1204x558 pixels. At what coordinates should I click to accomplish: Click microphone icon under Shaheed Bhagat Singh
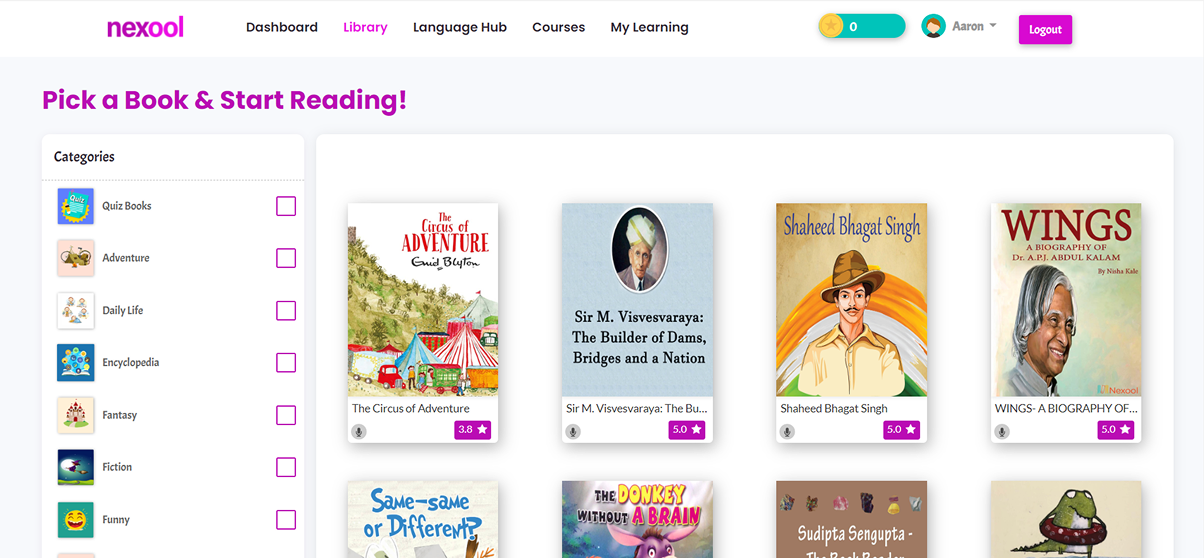pyautogui.click(x=788, y=432)
